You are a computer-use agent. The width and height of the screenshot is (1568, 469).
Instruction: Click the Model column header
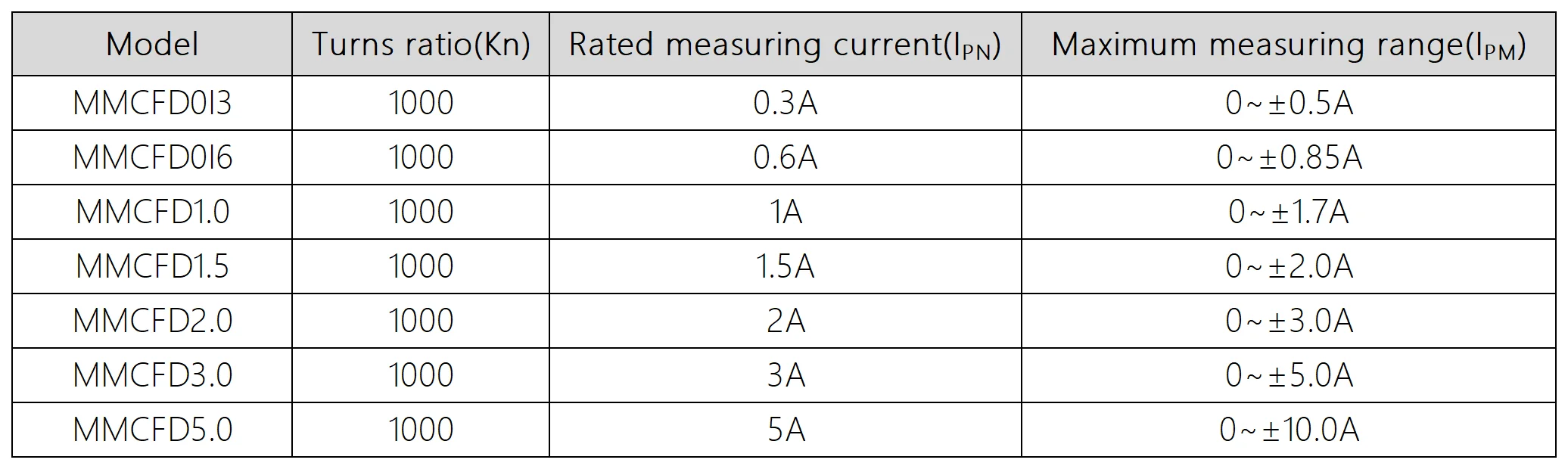pos(152,45)
